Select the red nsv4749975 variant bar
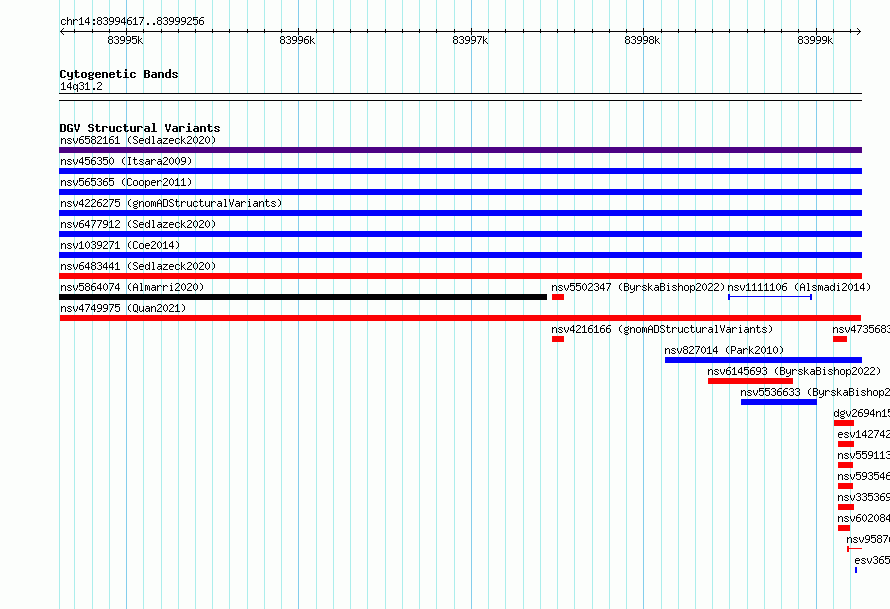This screenshot has height=609, width=890. [460, 318]
